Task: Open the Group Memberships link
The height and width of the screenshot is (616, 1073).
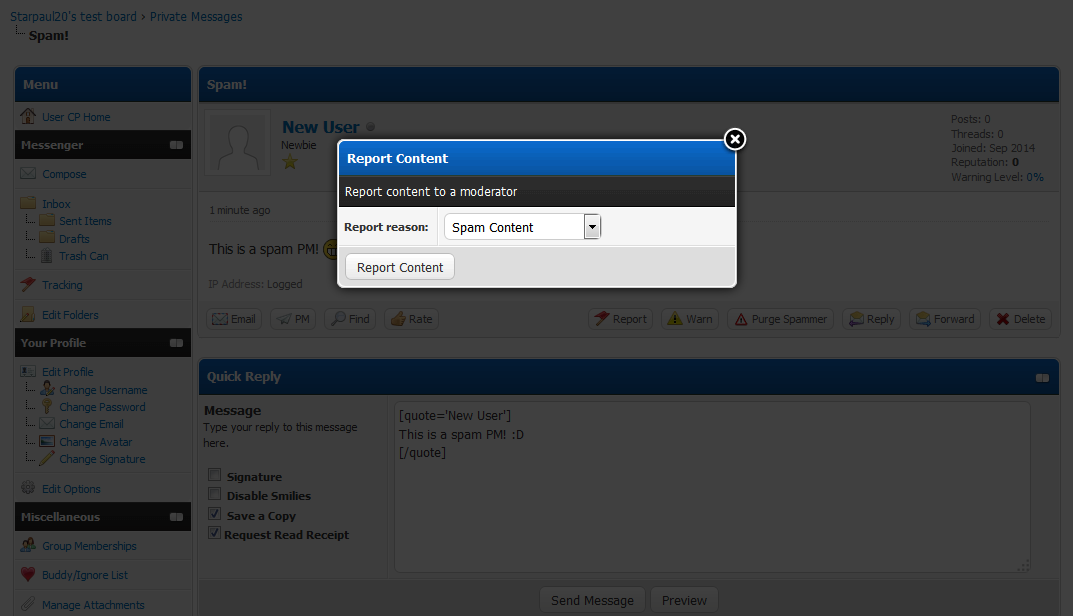Action: pyautogui.click(x=89, y=546)
